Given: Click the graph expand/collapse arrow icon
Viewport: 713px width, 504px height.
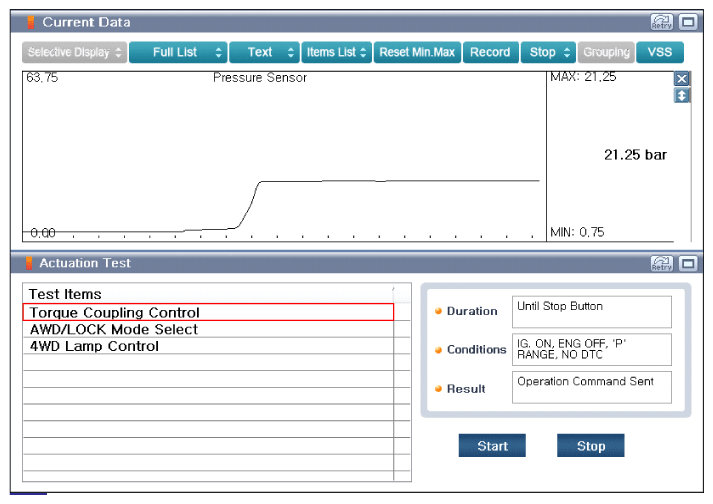Looking at the screenshot, I should click(x=681, y=96).
